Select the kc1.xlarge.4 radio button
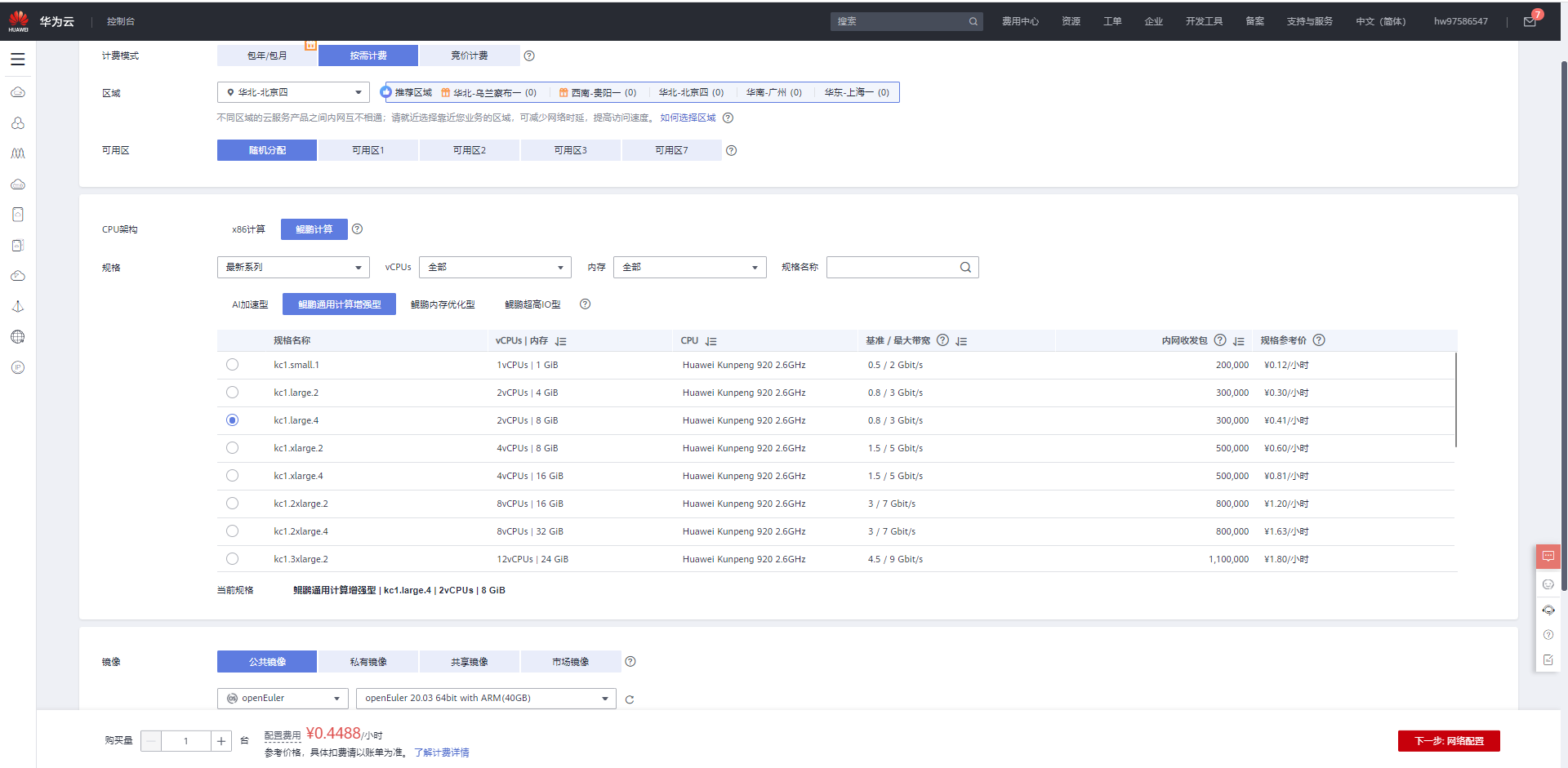Image resolution: width=1568 pixels, height=768 pixels. (x=233, y=476)
